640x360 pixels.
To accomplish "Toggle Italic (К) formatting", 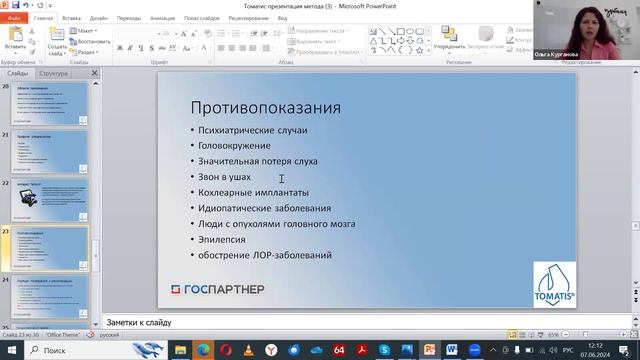I will coord(130,48).
